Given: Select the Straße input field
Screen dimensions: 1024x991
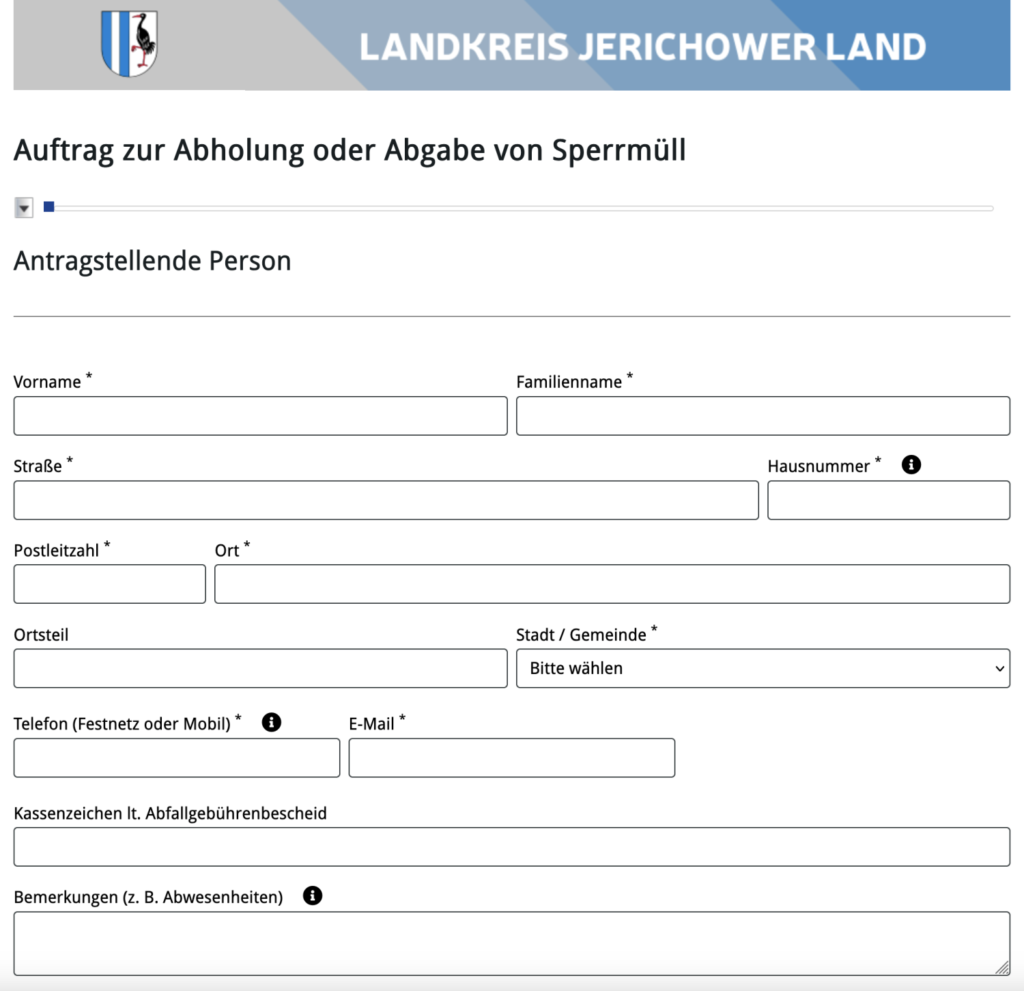Looking at the screenshot, I should [x=385, y=500].
